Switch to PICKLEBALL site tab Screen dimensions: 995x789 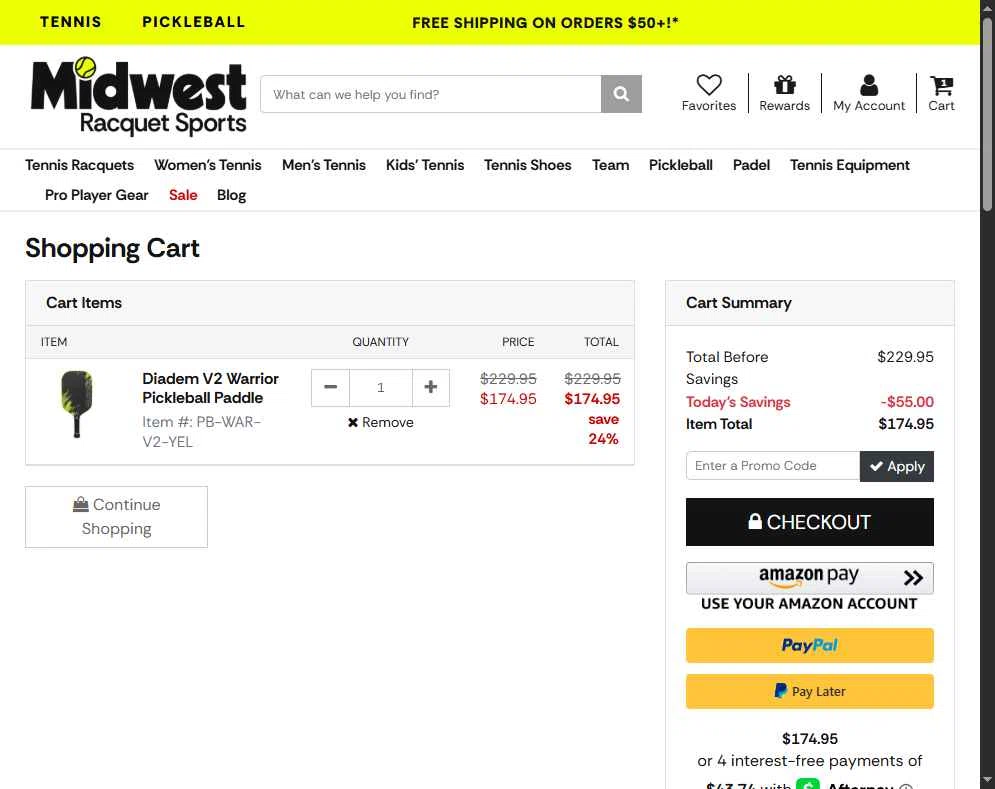click(x=194, y=22)
